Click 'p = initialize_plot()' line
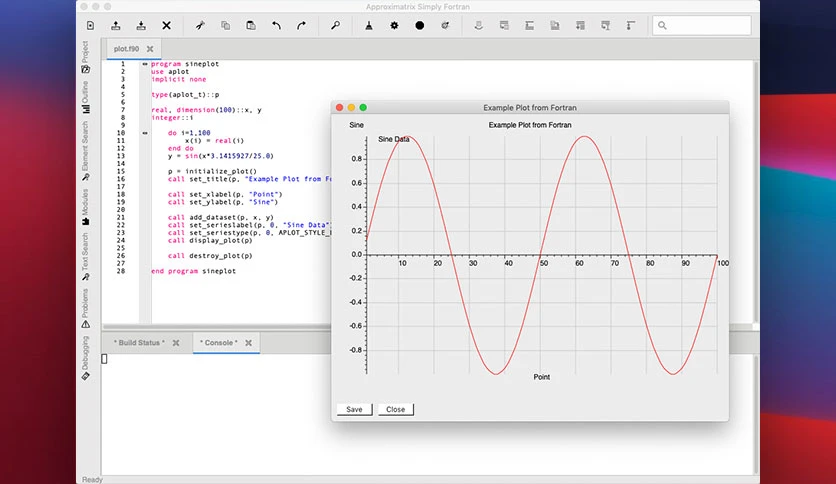 (212, 172)
